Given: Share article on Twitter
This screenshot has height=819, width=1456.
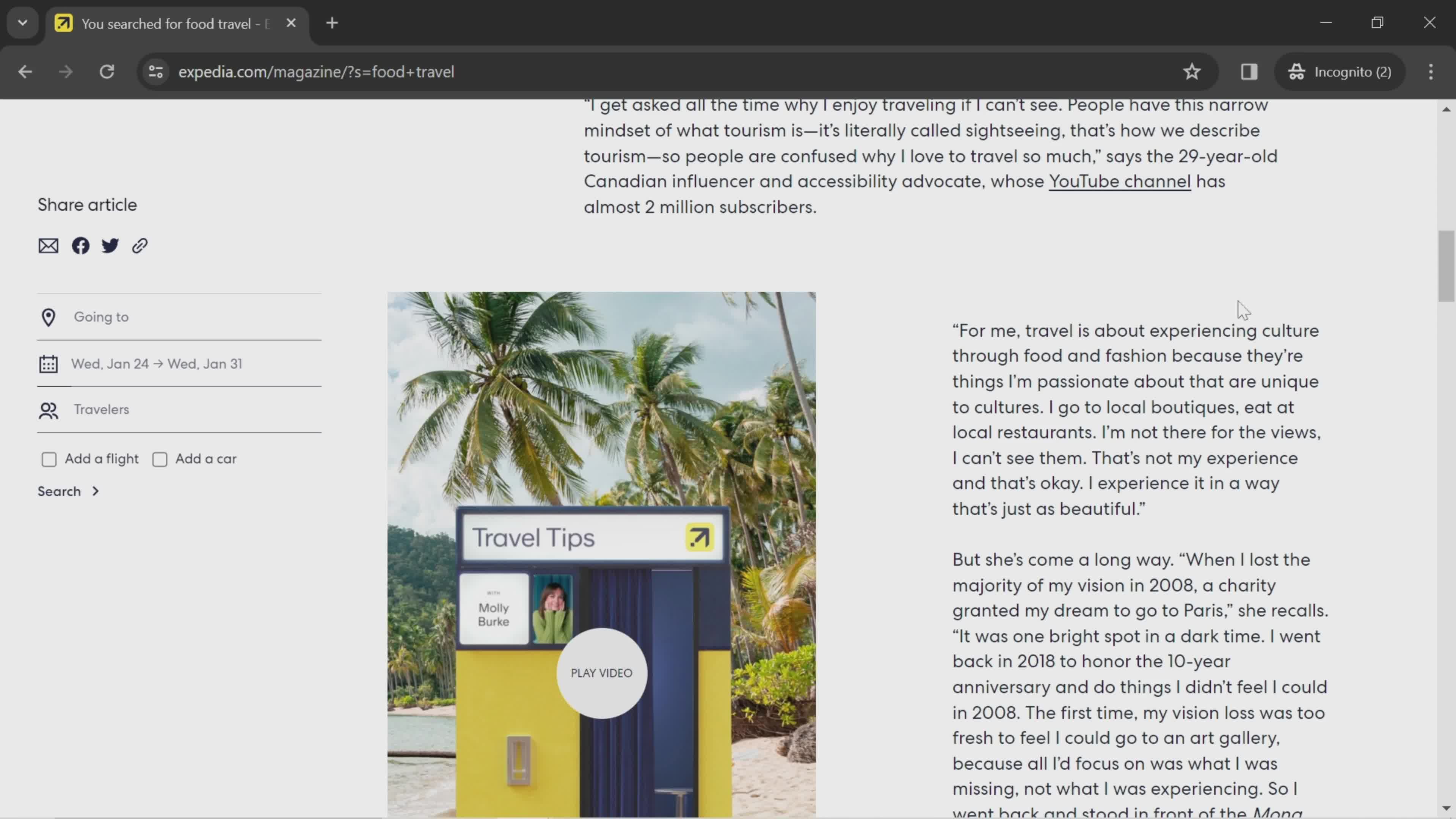Looking at the screenshot, I should (110, 246).
